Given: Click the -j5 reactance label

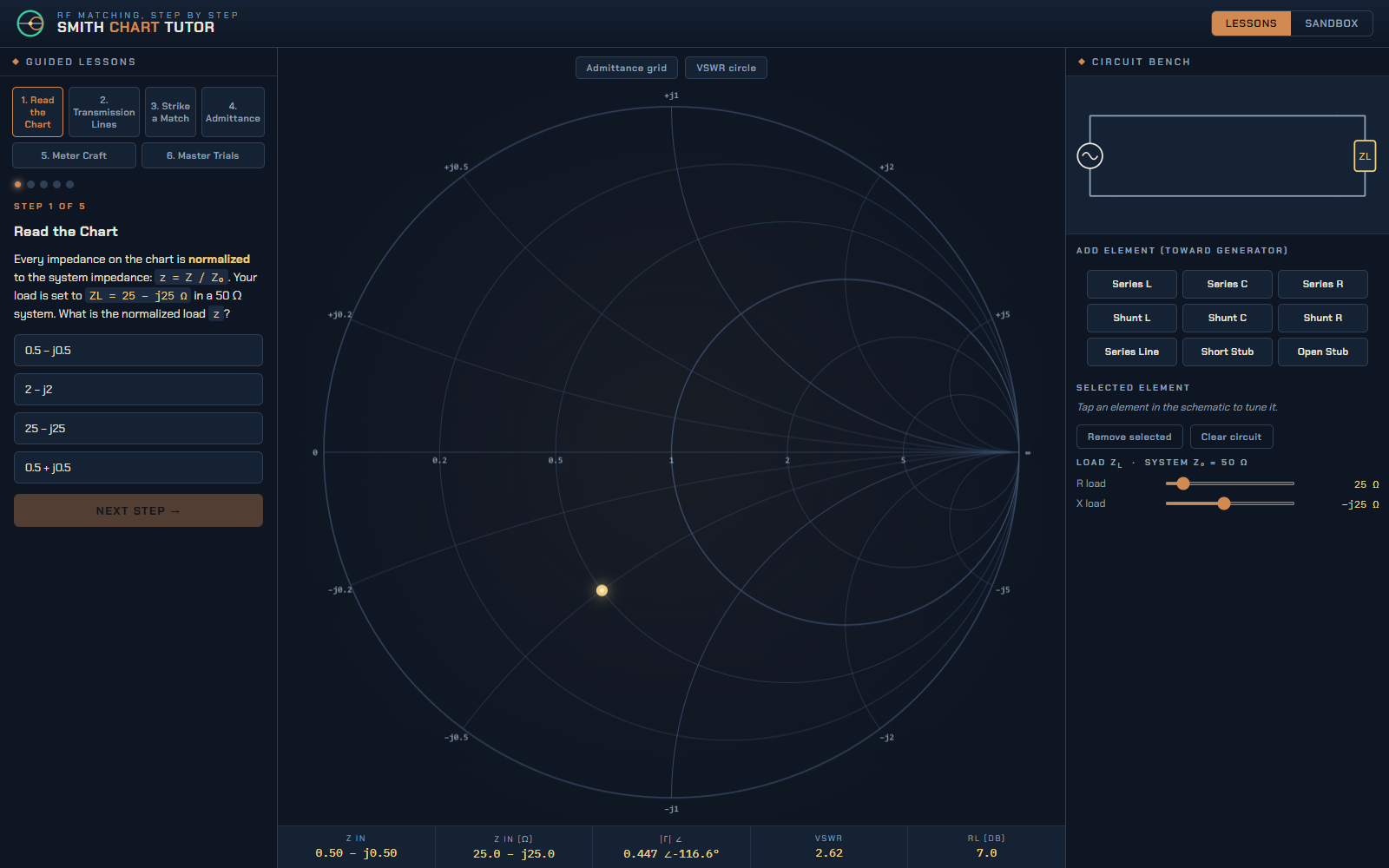Looking at the screenshot, I should [x=1003, y=589].
